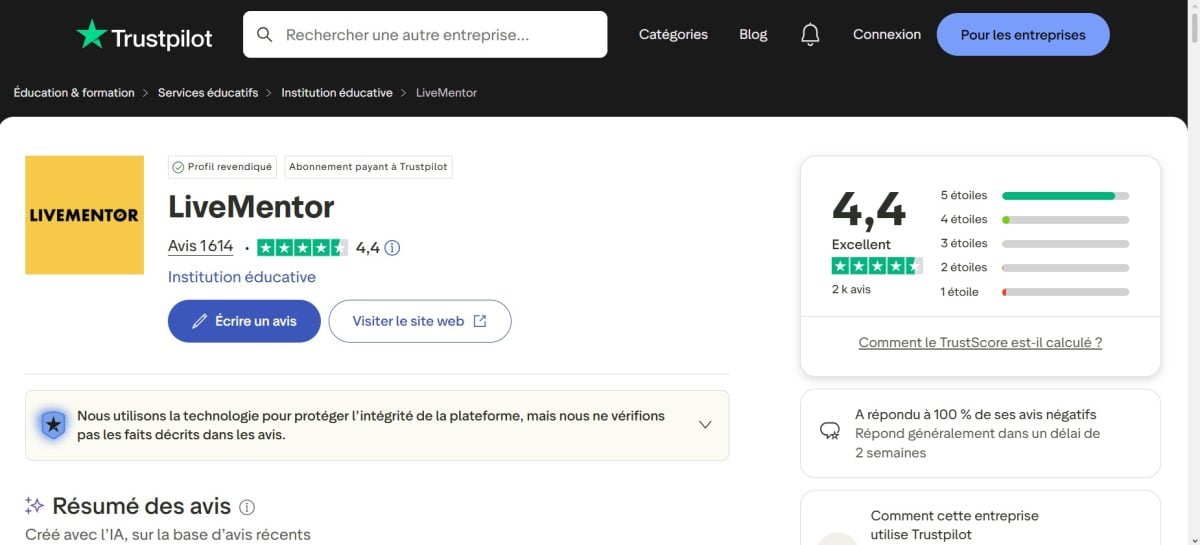Open the Catégories menu
The image size is (1200, 545).
tap(673, 35)
